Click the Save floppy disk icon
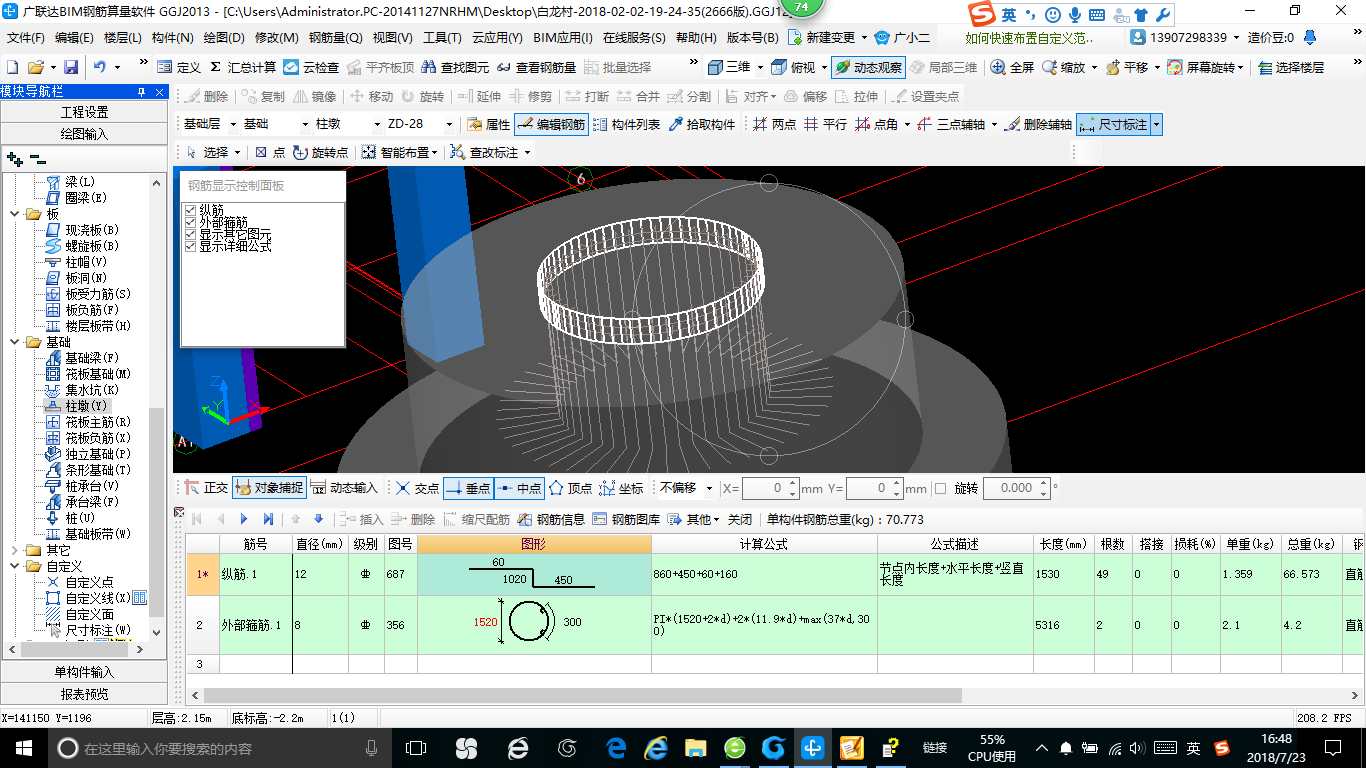The width and height of the screenshot is (1366, 768). click(71, 67)
